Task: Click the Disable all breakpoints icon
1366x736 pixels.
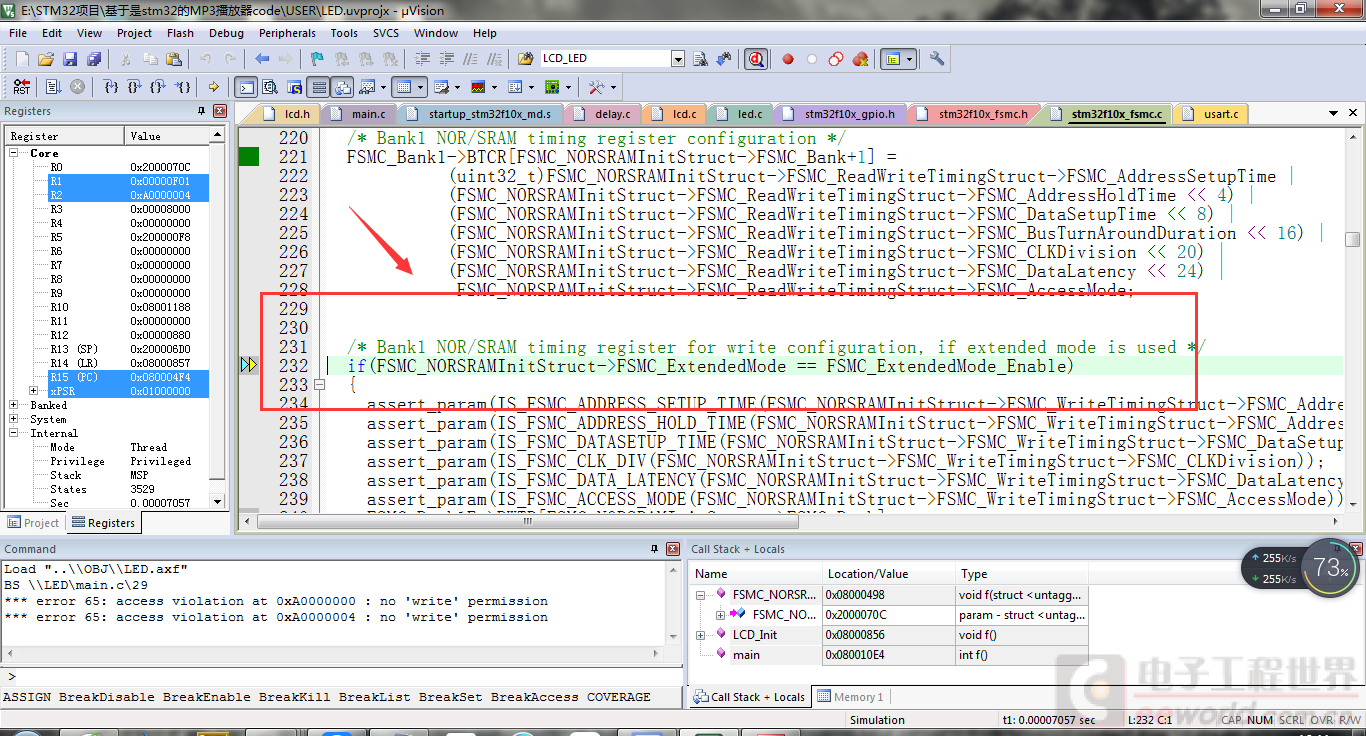Action: coord(836,59)
